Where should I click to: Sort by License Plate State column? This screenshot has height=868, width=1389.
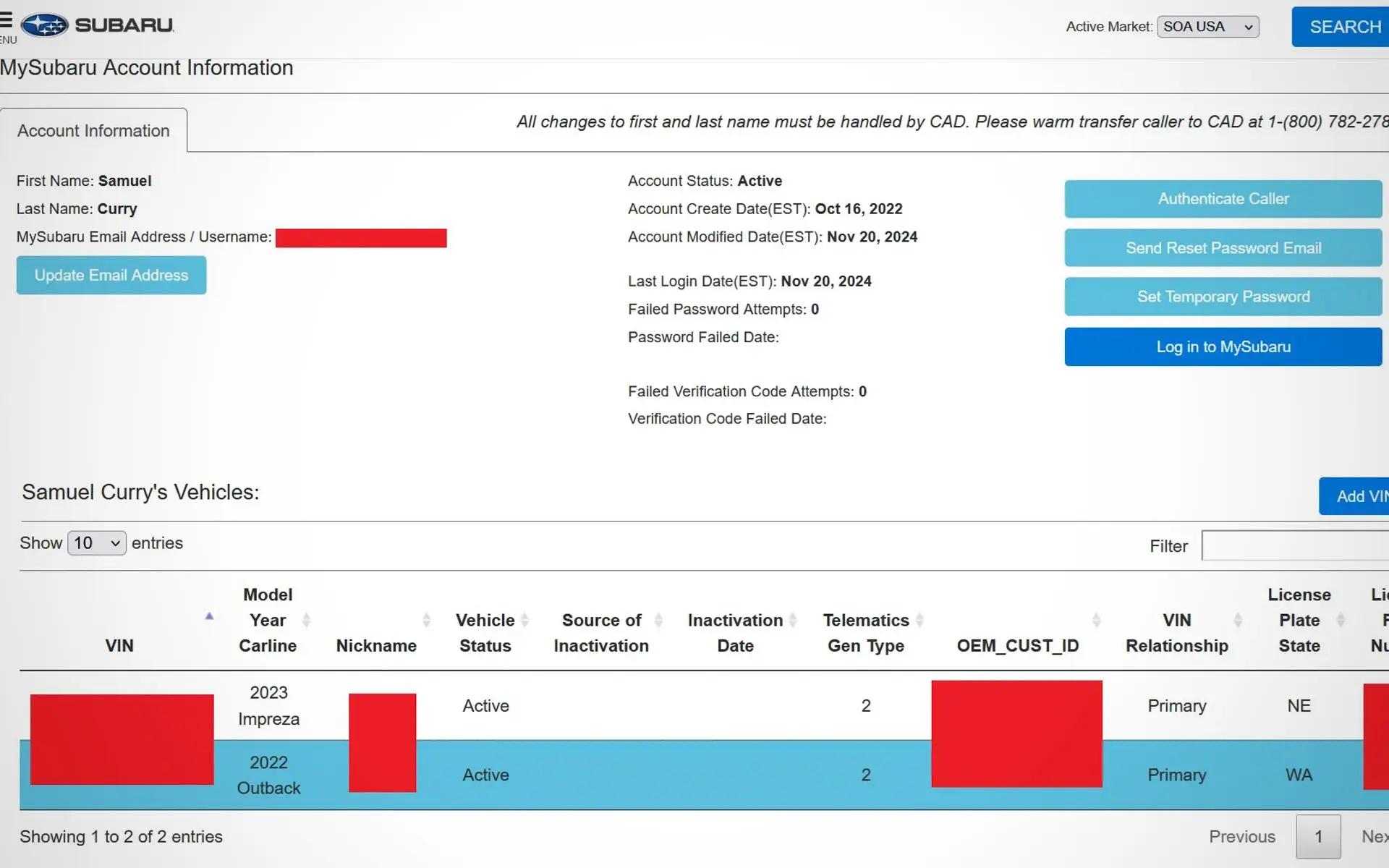(x=1341, y=620)
